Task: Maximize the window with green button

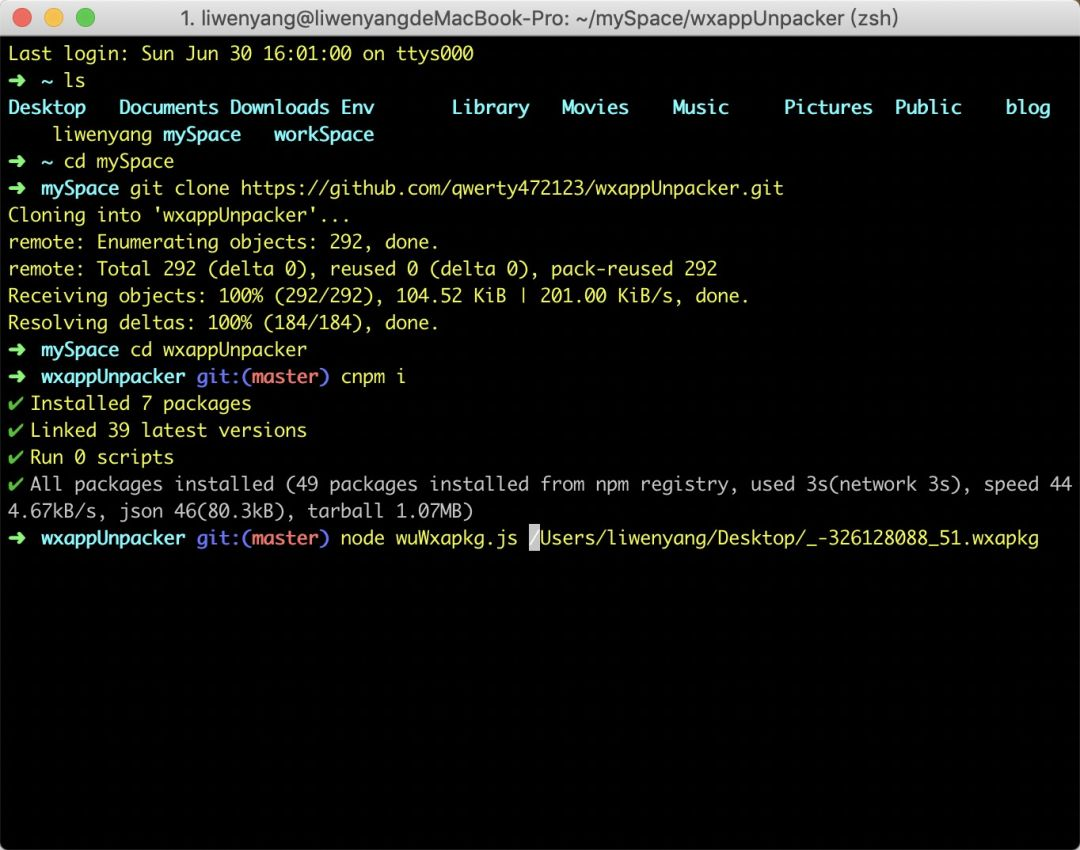Action: [86, 18]
